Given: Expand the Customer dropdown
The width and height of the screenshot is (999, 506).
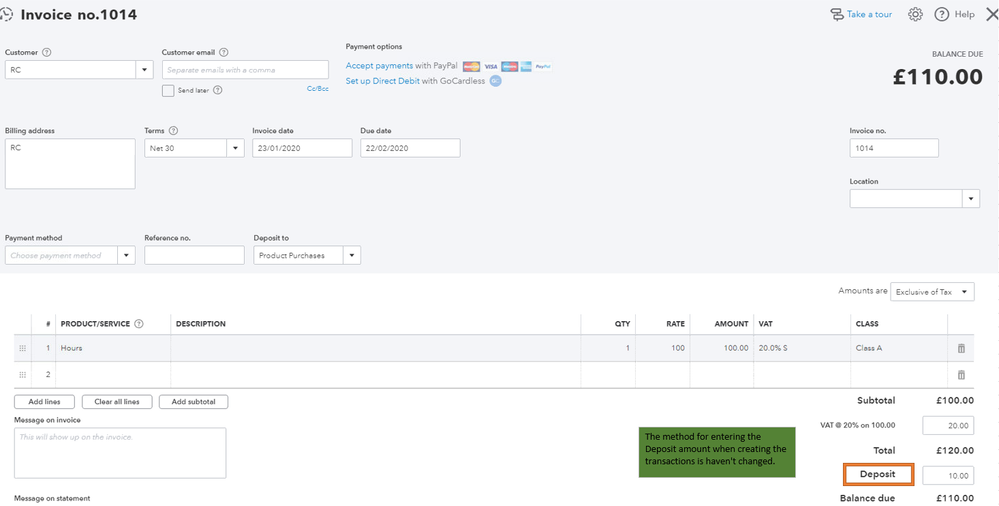Looking at the screenshot, I should click(144, 70).
